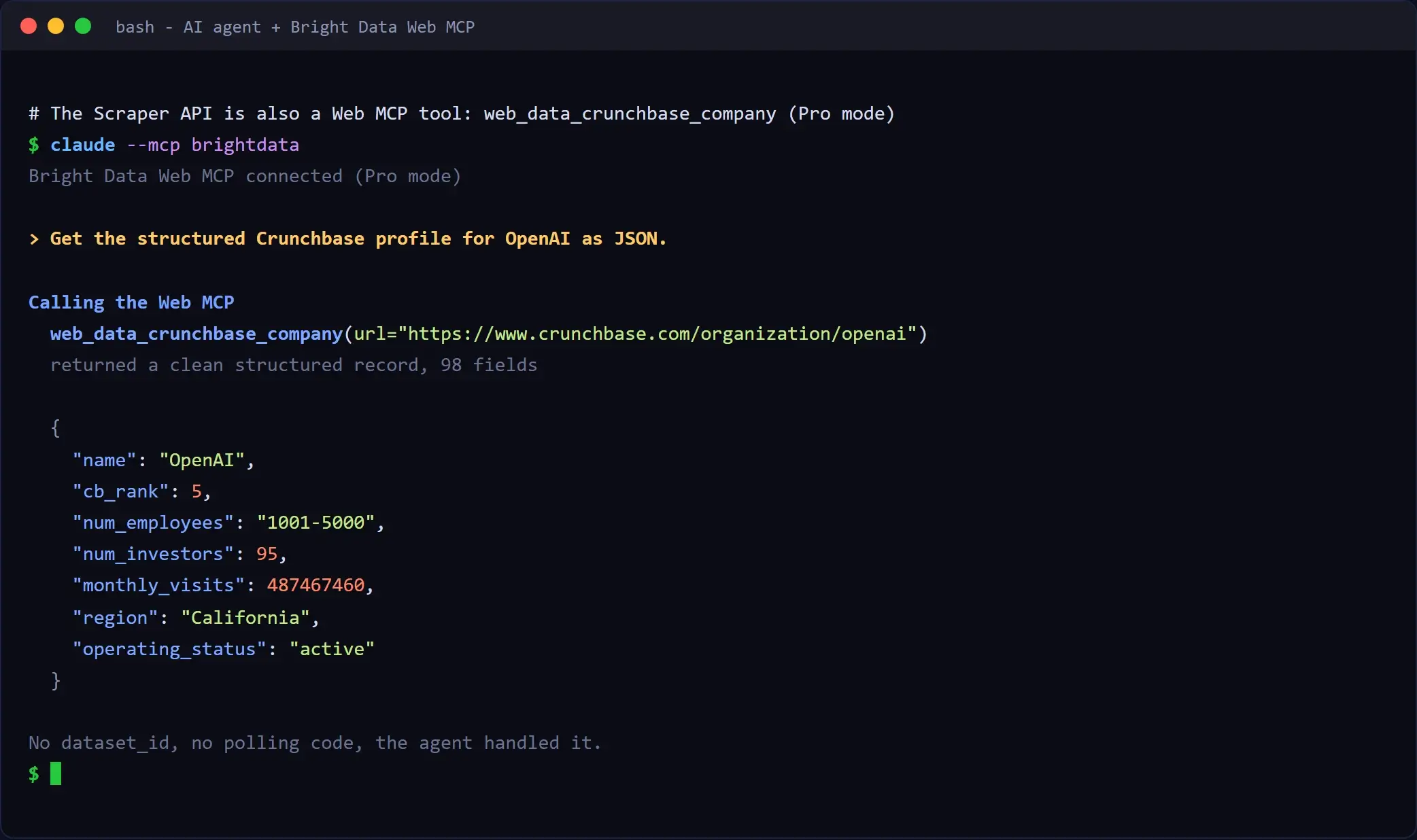
Task: Click the red close window button
Action: coord(29,27)
